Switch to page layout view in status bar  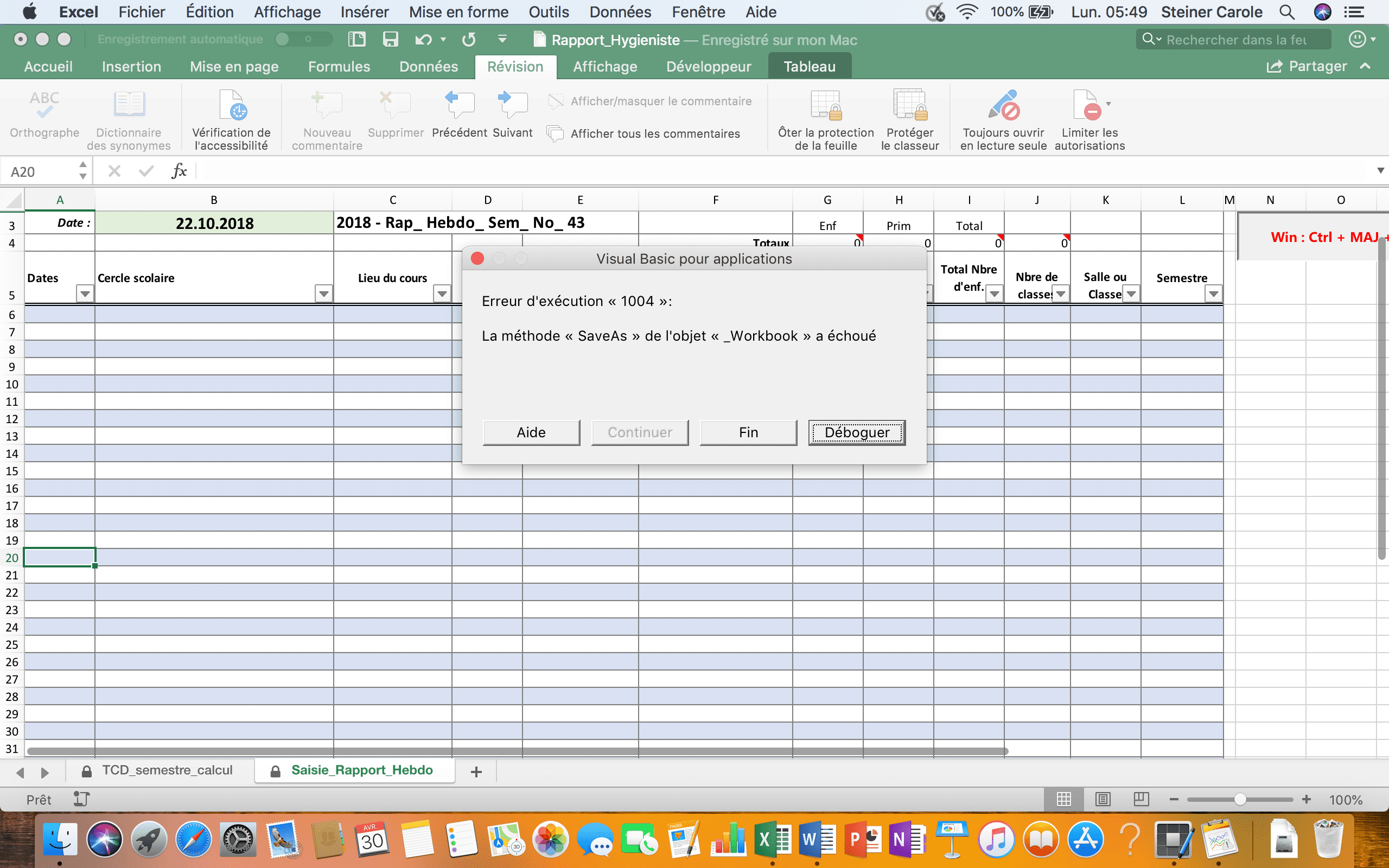click(1103, 799)
